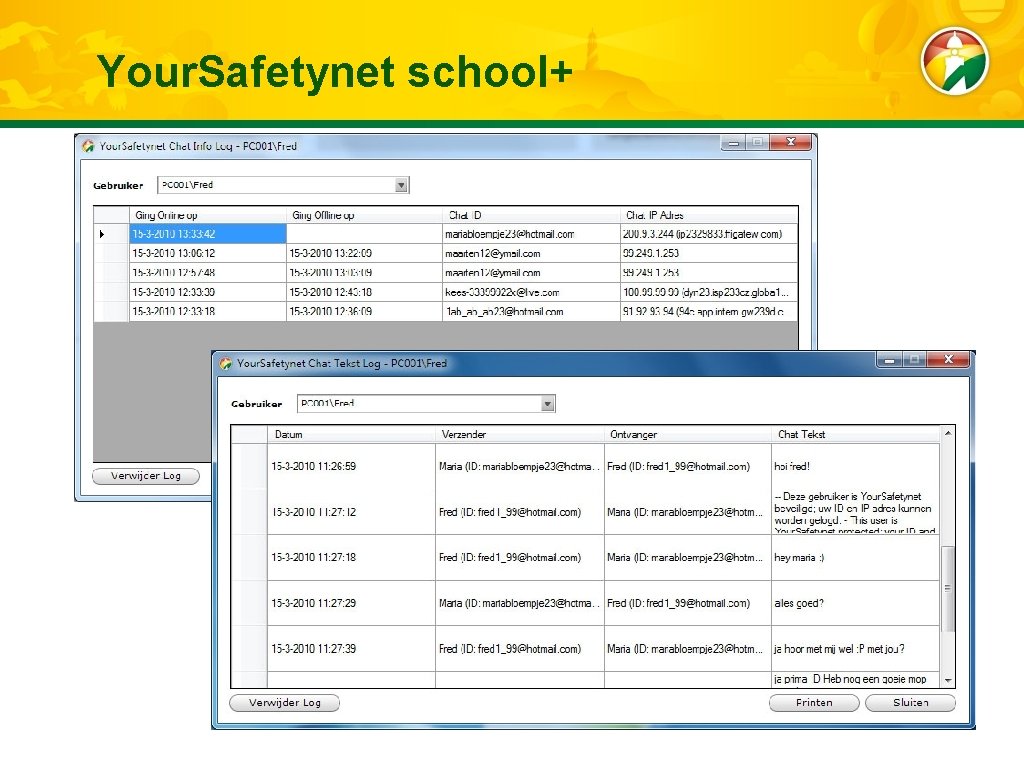Click the Verzender column header
Screen dimensions: 1024x768
[519, 434]
